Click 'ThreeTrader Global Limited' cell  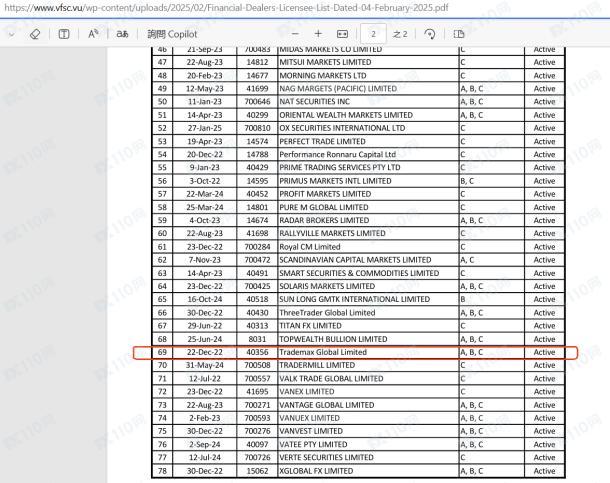pyautogui.click(x=368, y=313)
